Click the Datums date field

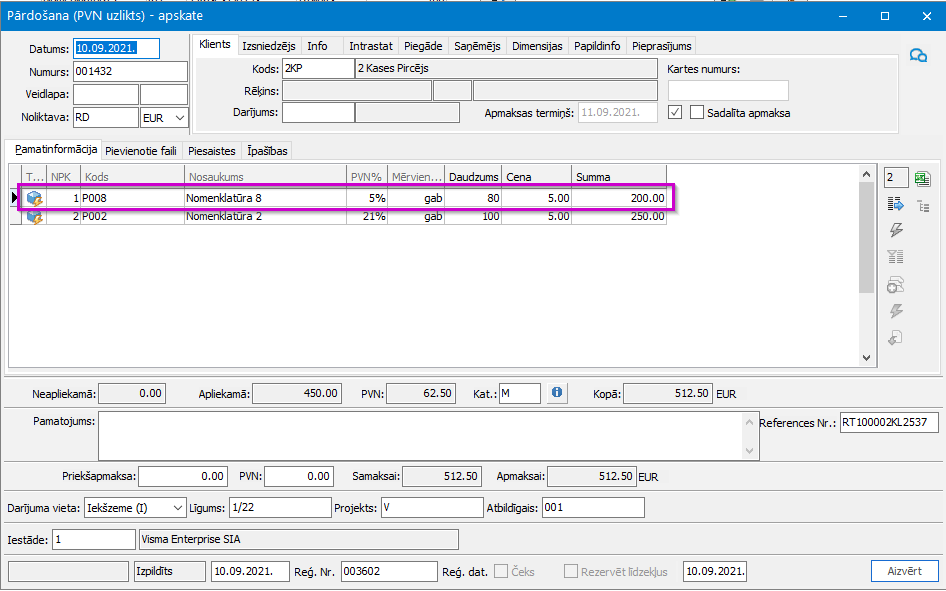116,48
